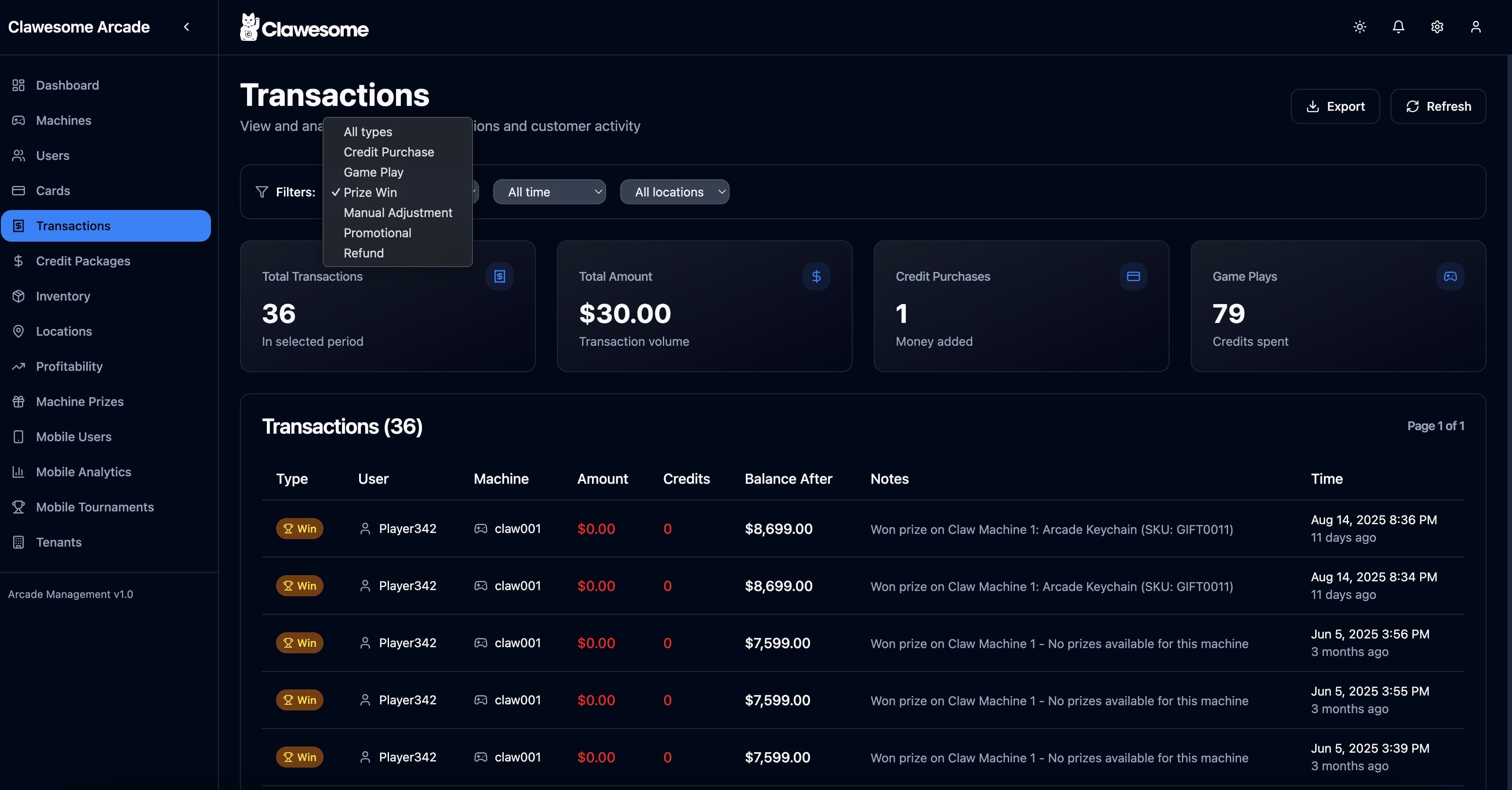1512x790 pixels.
Task: Click claw001 in the 8:34 PM row
Action: coord(517,586)
